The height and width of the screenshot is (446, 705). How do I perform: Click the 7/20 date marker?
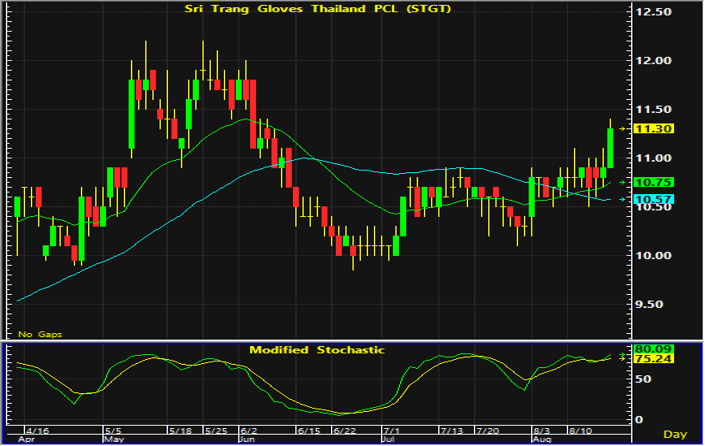(x=488, y=431)
